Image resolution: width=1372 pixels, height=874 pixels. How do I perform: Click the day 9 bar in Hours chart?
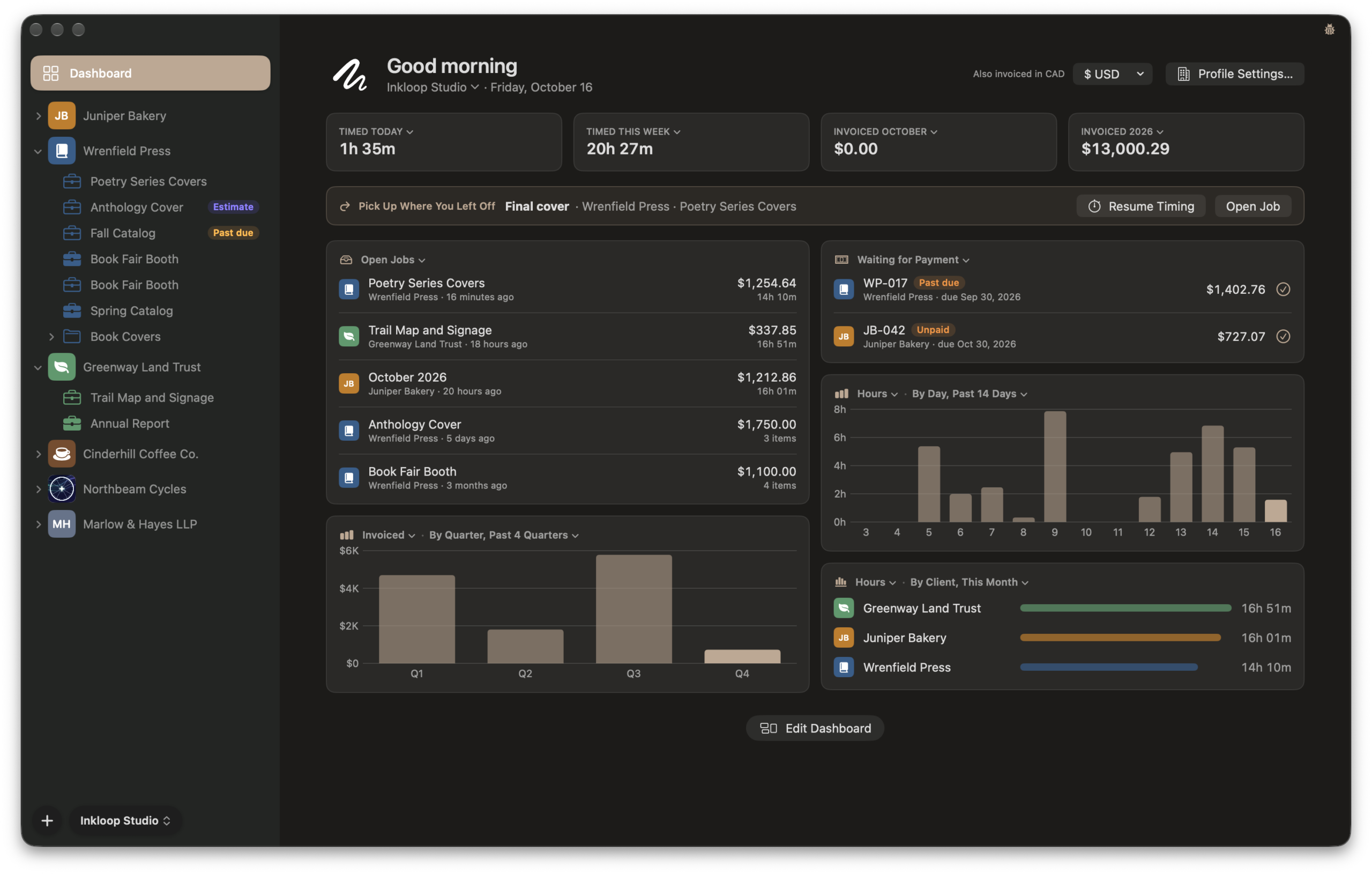point(1055,466)
